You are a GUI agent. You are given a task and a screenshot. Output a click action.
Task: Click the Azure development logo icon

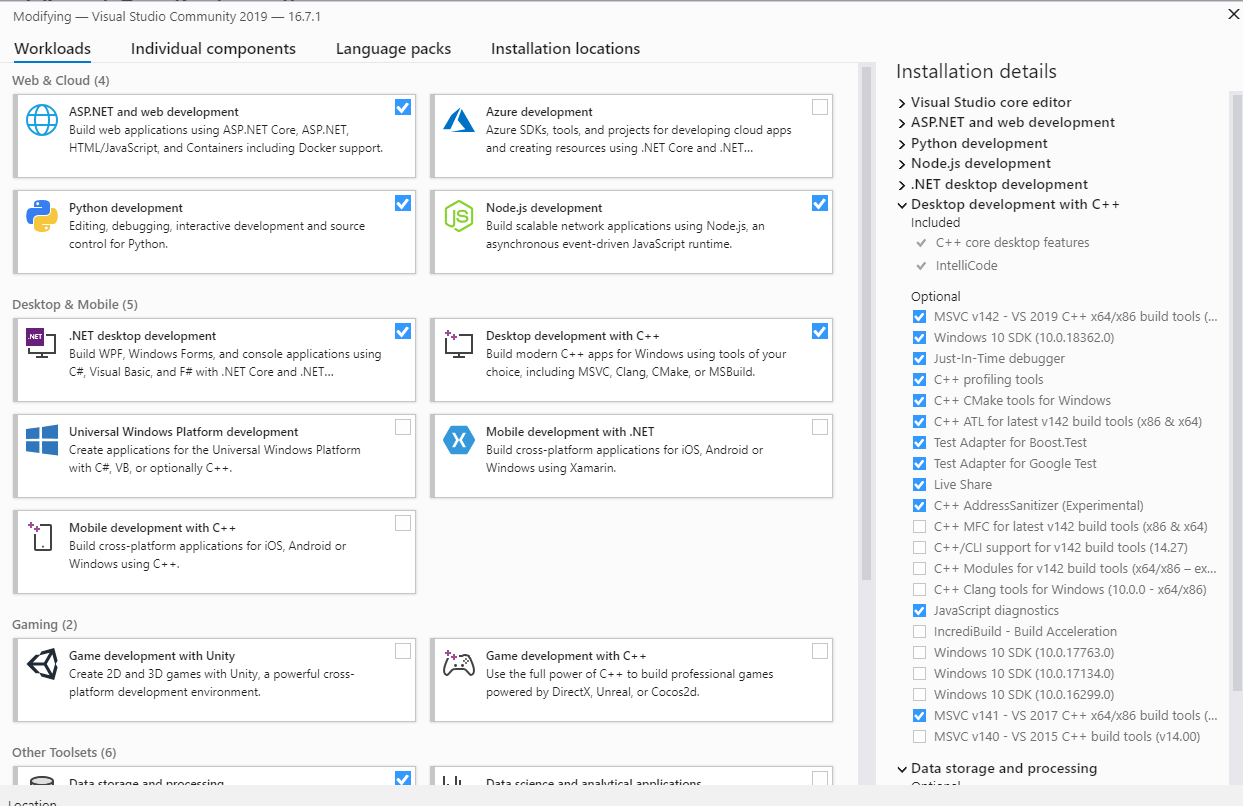click(459, 120)
